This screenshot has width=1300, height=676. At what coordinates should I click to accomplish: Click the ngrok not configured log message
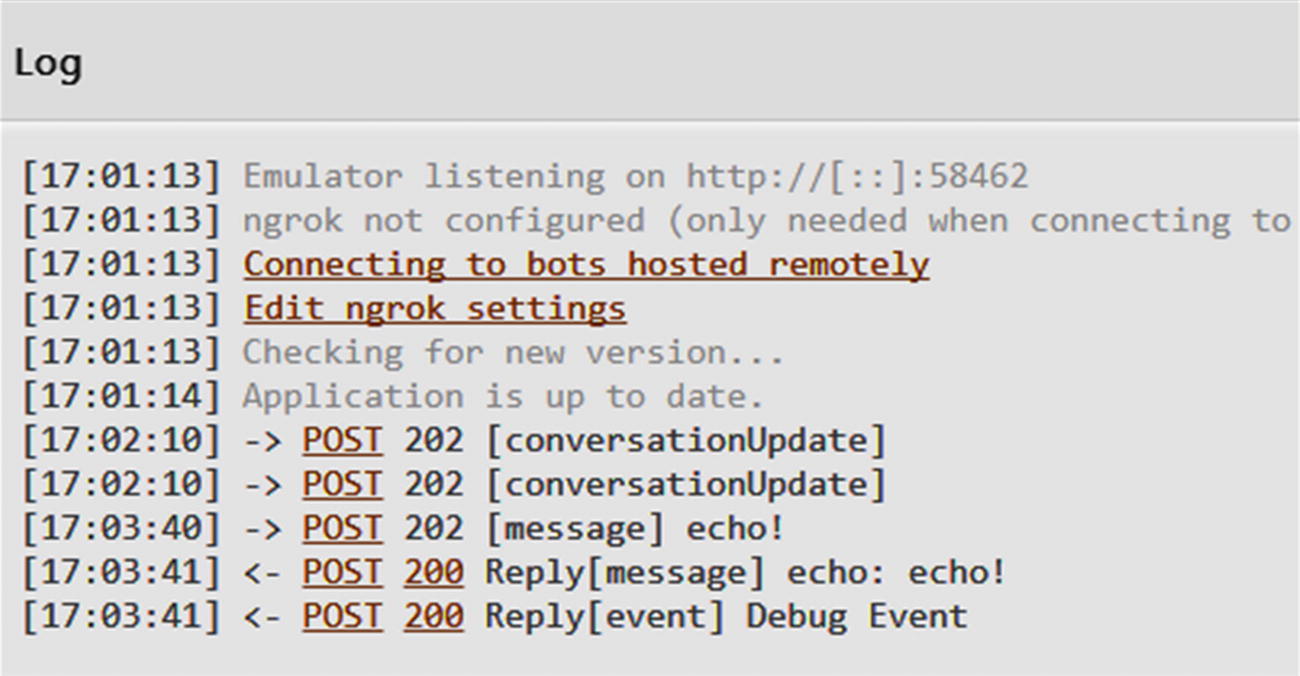(x=766, y=221)
